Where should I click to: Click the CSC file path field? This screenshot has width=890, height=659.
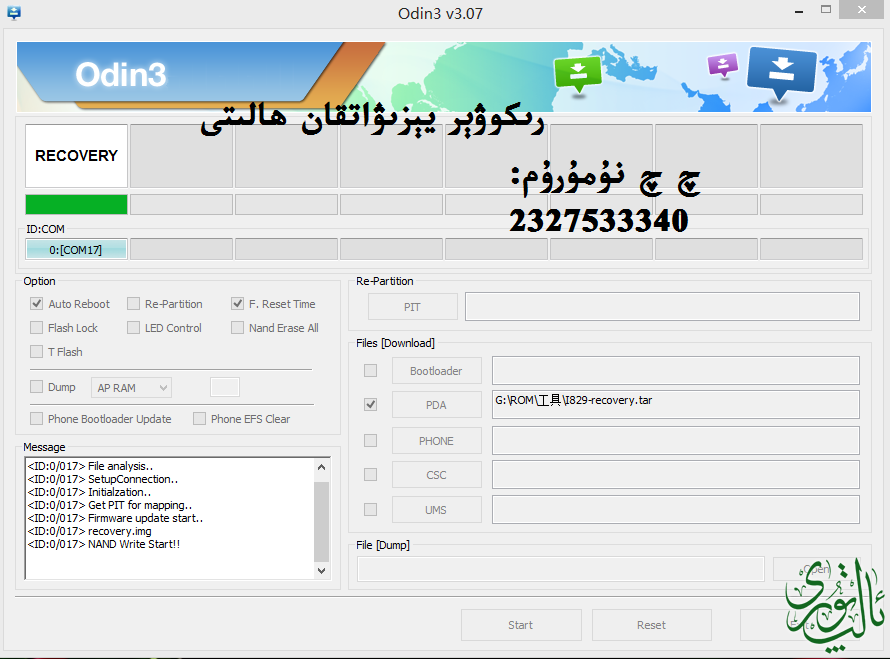(x=675, y=475)
